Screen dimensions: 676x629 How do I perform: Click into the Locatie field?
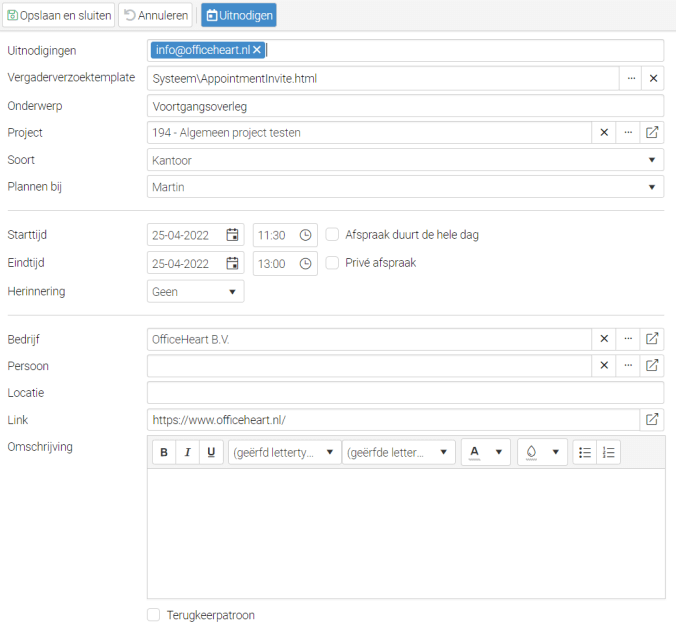click(x=405, y=393)
